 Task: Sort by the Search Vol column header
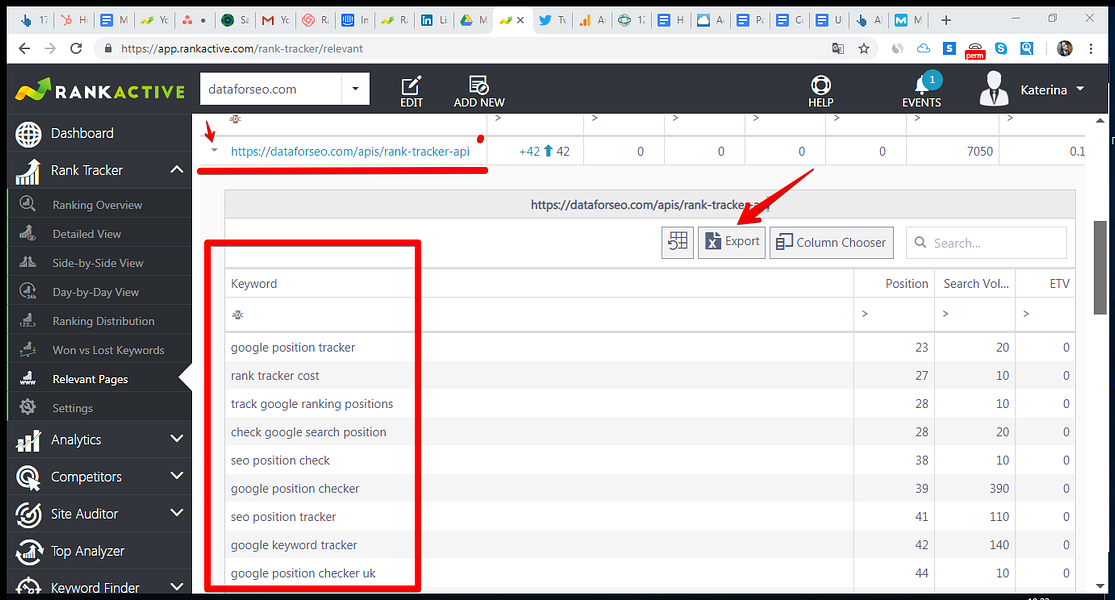(x=975, y=284)
